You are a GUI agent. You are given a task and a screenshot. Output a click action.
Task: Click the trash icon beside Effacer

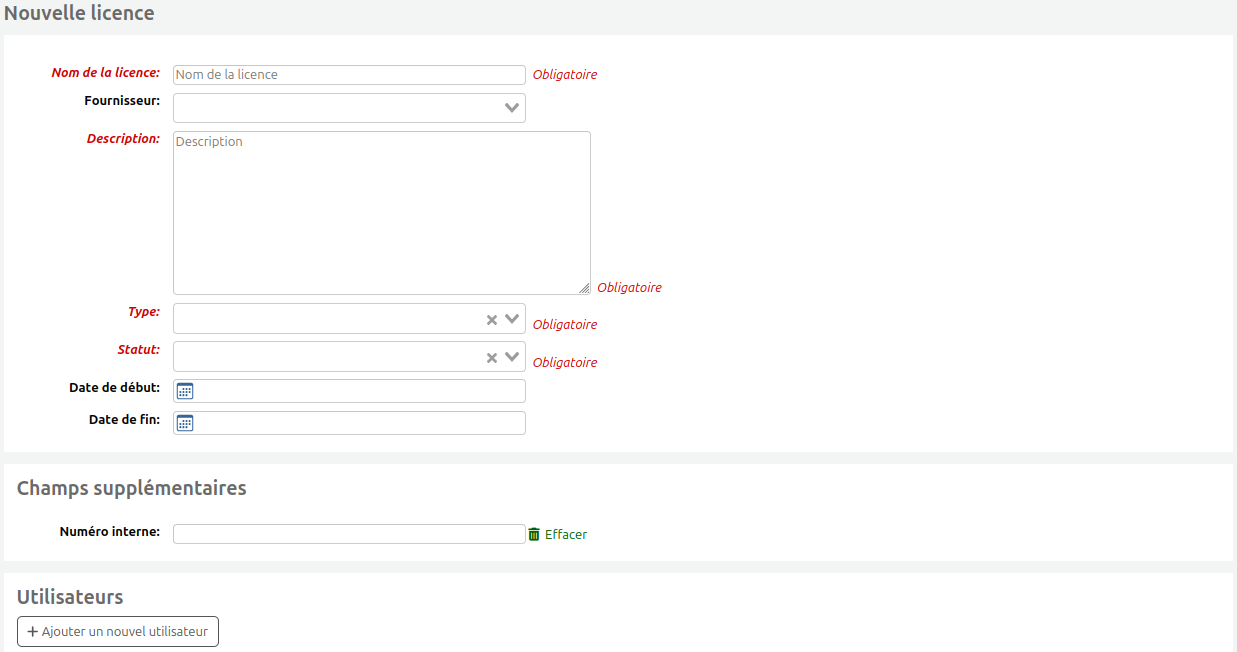534,534
